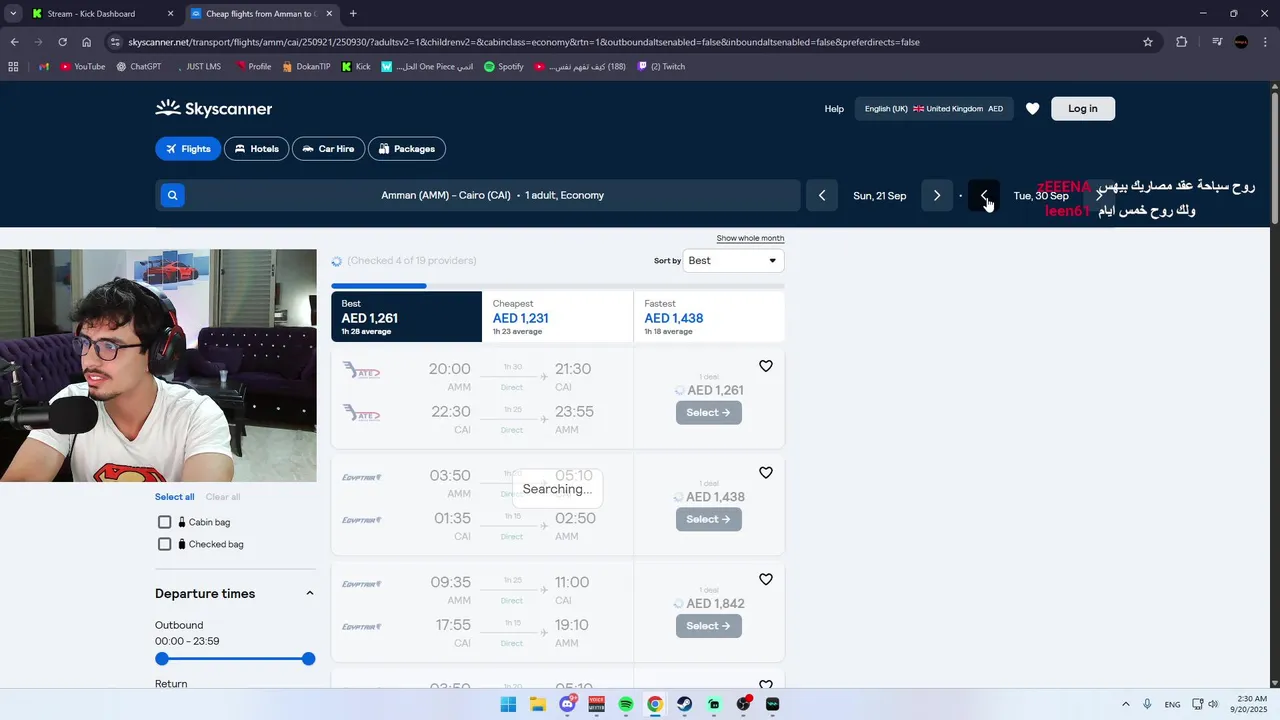
Task: Select the Packages tab
Action: point(407,149)
